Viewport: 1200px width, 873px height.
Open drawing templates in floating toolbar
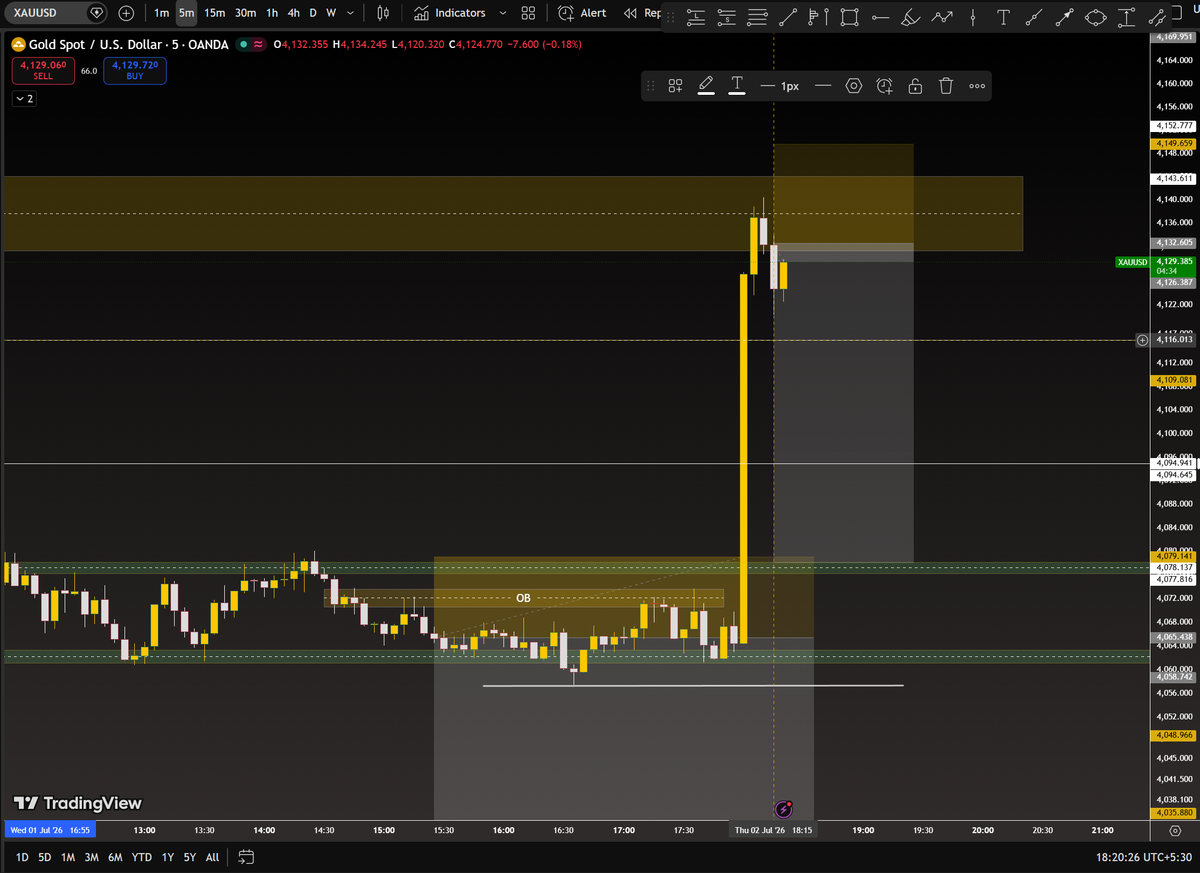point(675,86)
